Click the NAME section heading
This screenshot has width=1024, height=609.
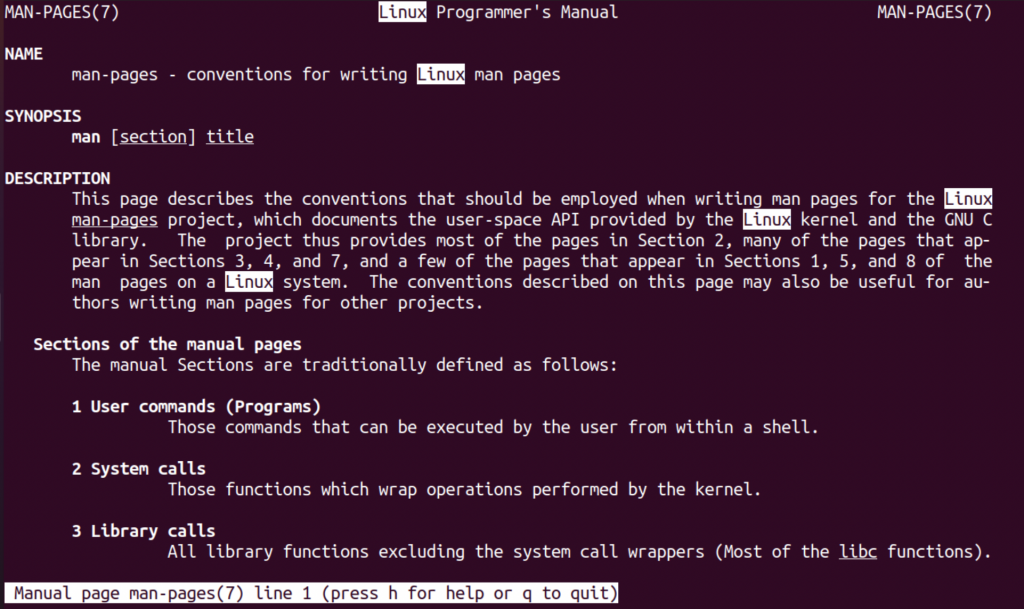tap(24, 54)
